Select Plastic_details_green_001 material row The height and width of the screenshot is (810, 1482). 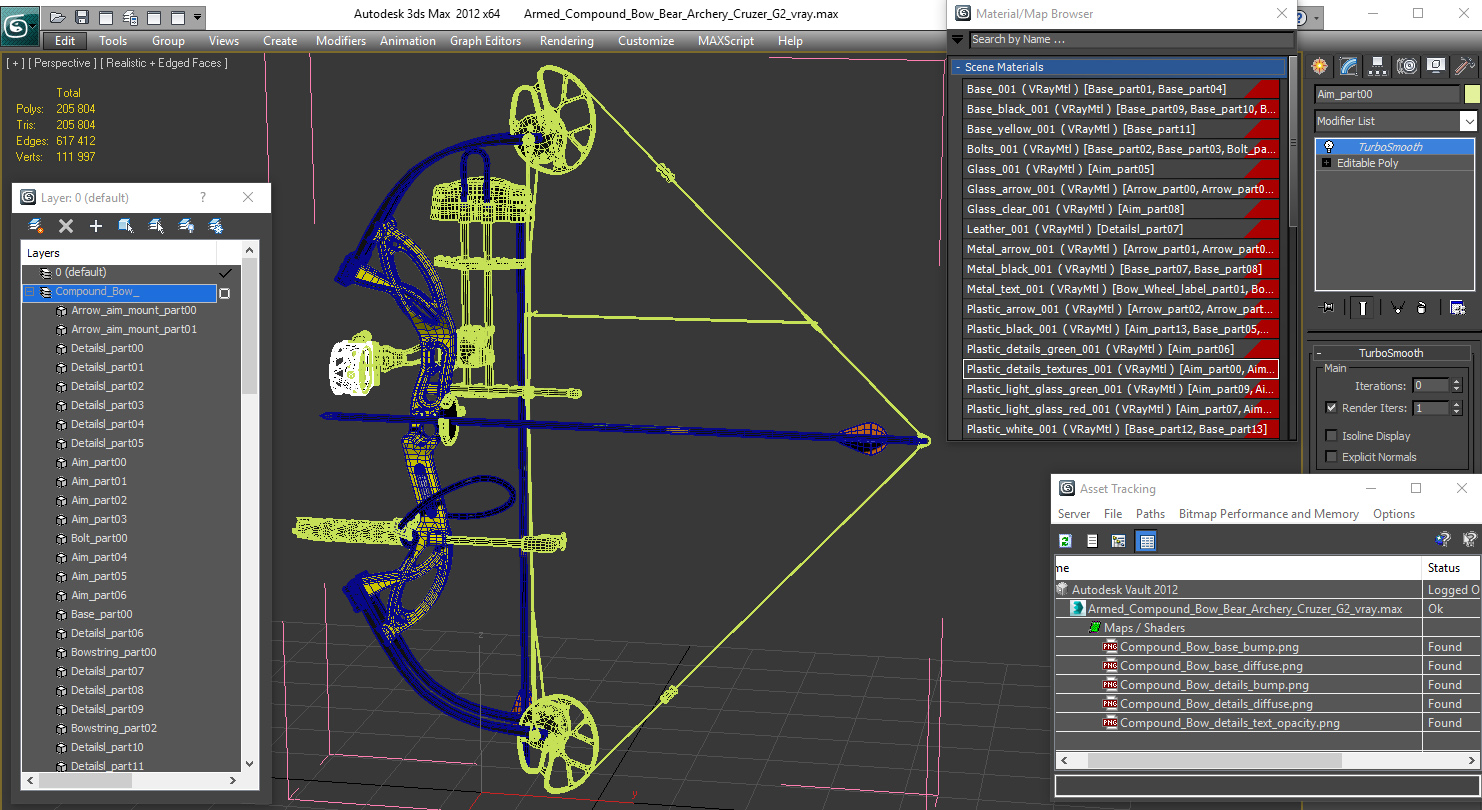coord(1121,349)
